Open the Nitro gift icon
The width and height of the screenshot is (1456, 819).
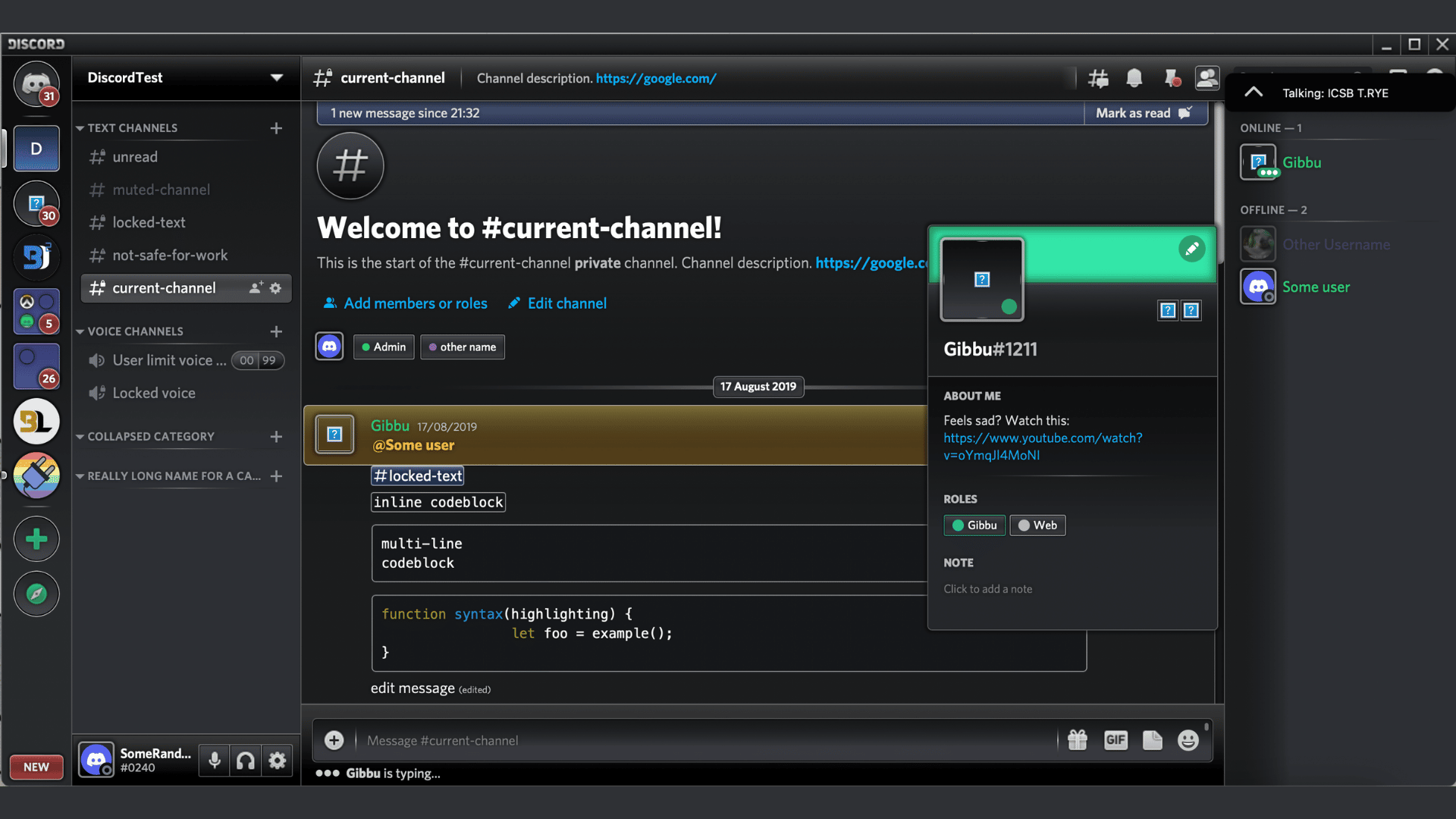tap(1078, 740)
